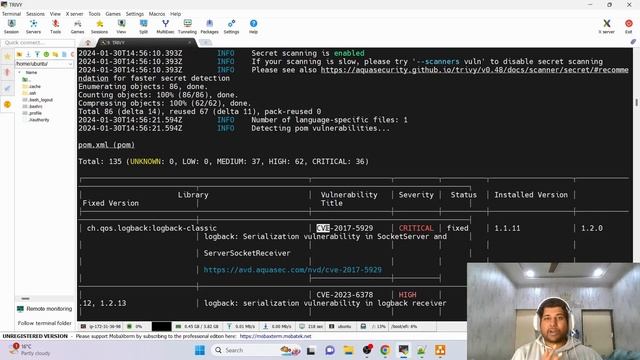Click the SFTP download icon
The image size is (640, 360).
(x=28, y=54)
